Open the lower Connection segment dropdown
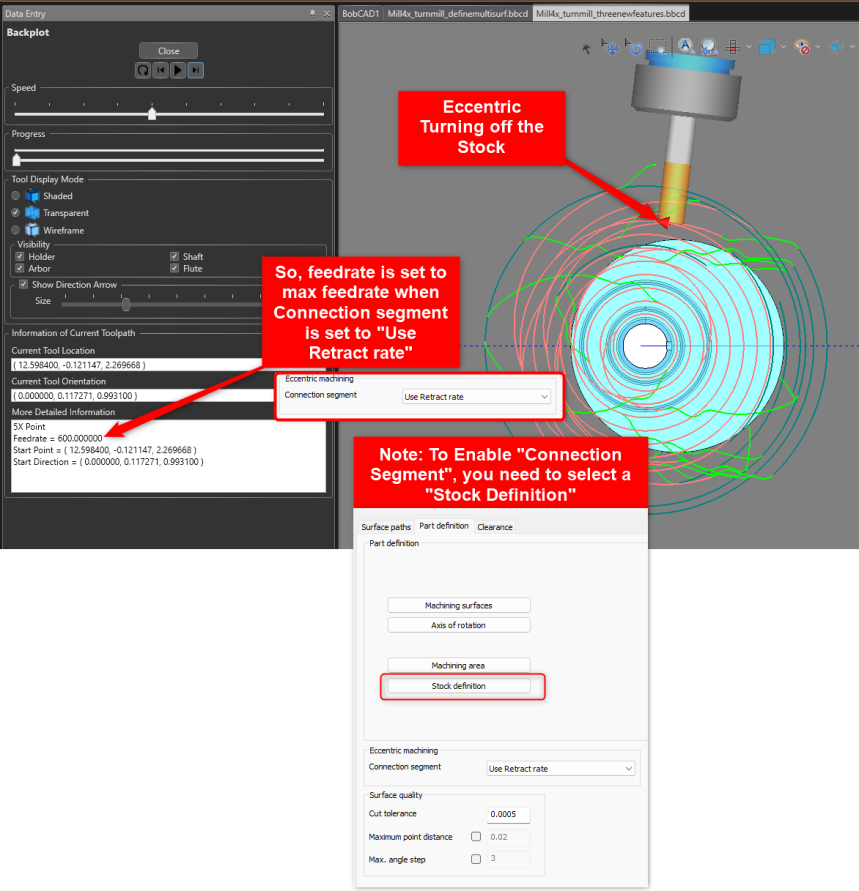The image size is (859, 891). [x=560, y=769]
